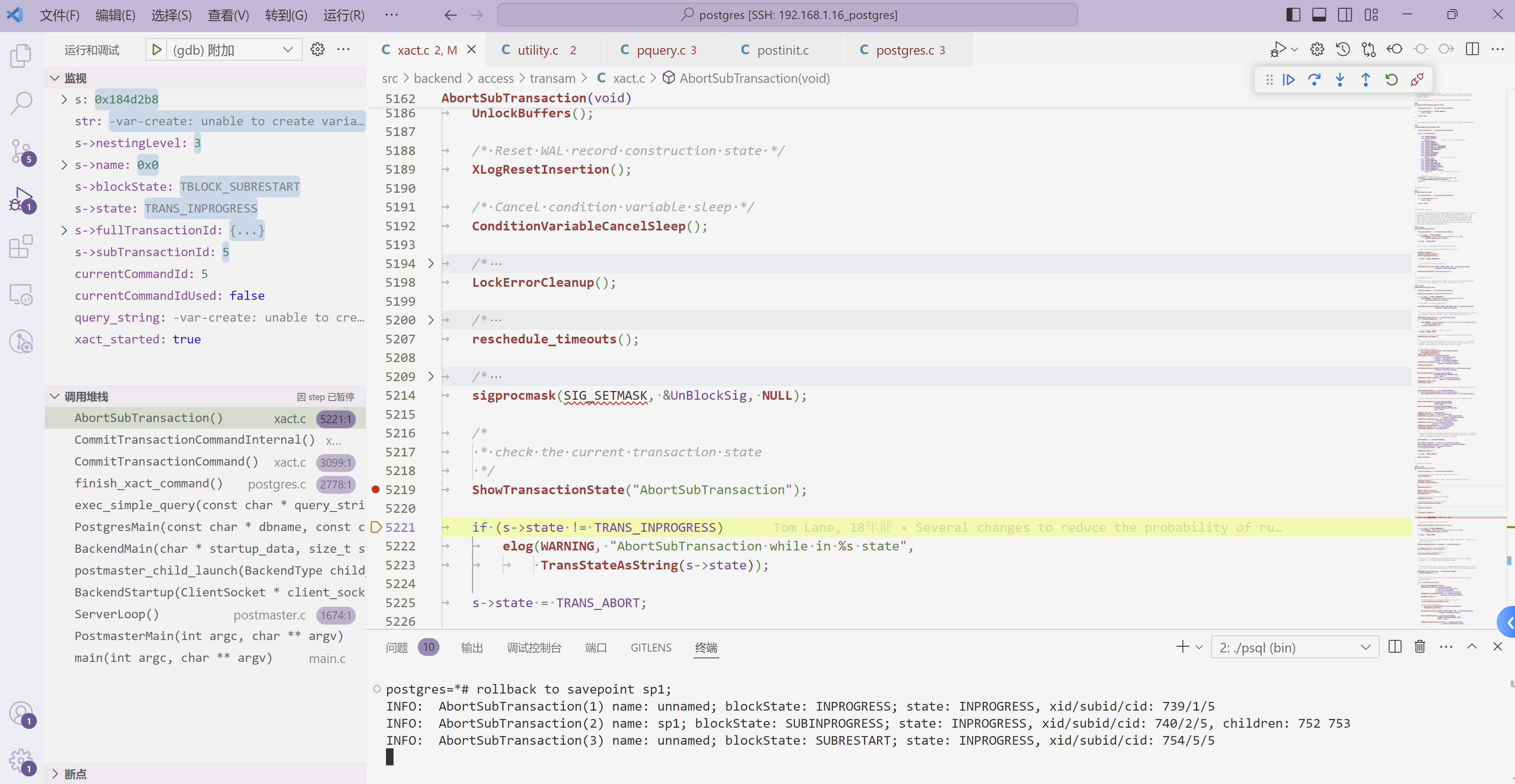
Task: Toggle the breakpoint on line 5219
Action: [x=376, y=490]
